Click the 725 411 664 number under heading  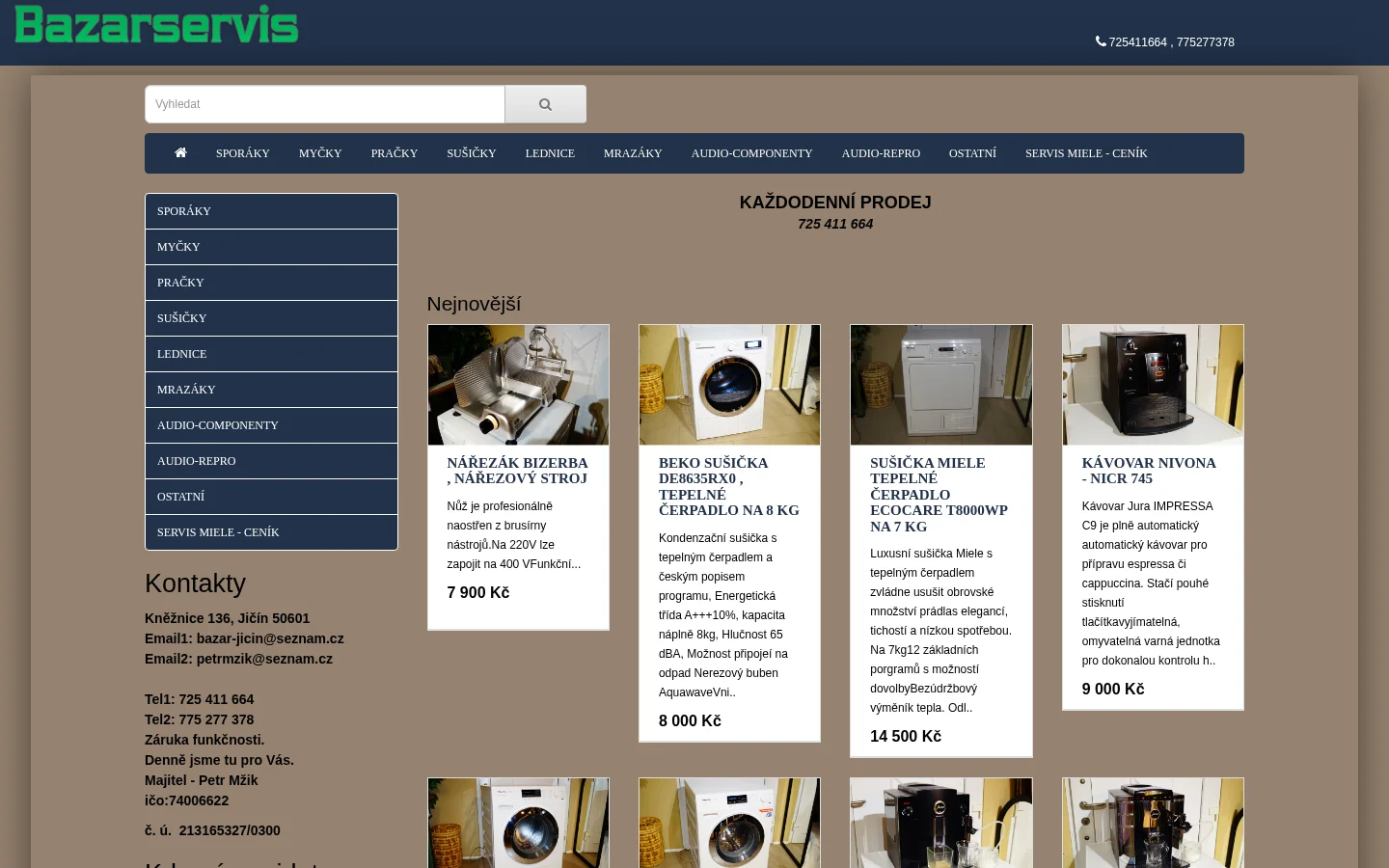(835, 224)
